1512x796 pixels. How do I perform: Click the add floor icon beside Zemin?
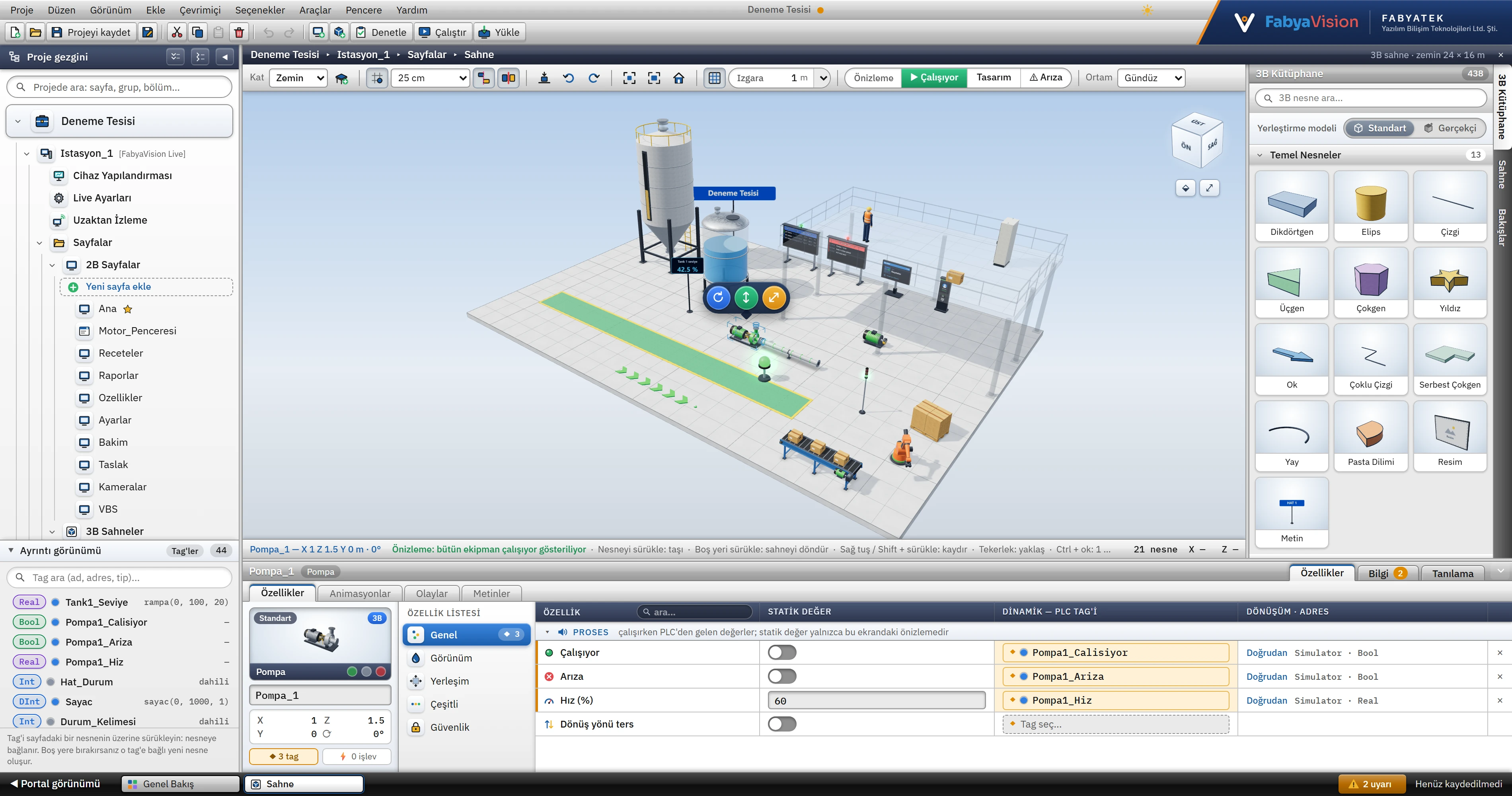[x=342, y=78]
